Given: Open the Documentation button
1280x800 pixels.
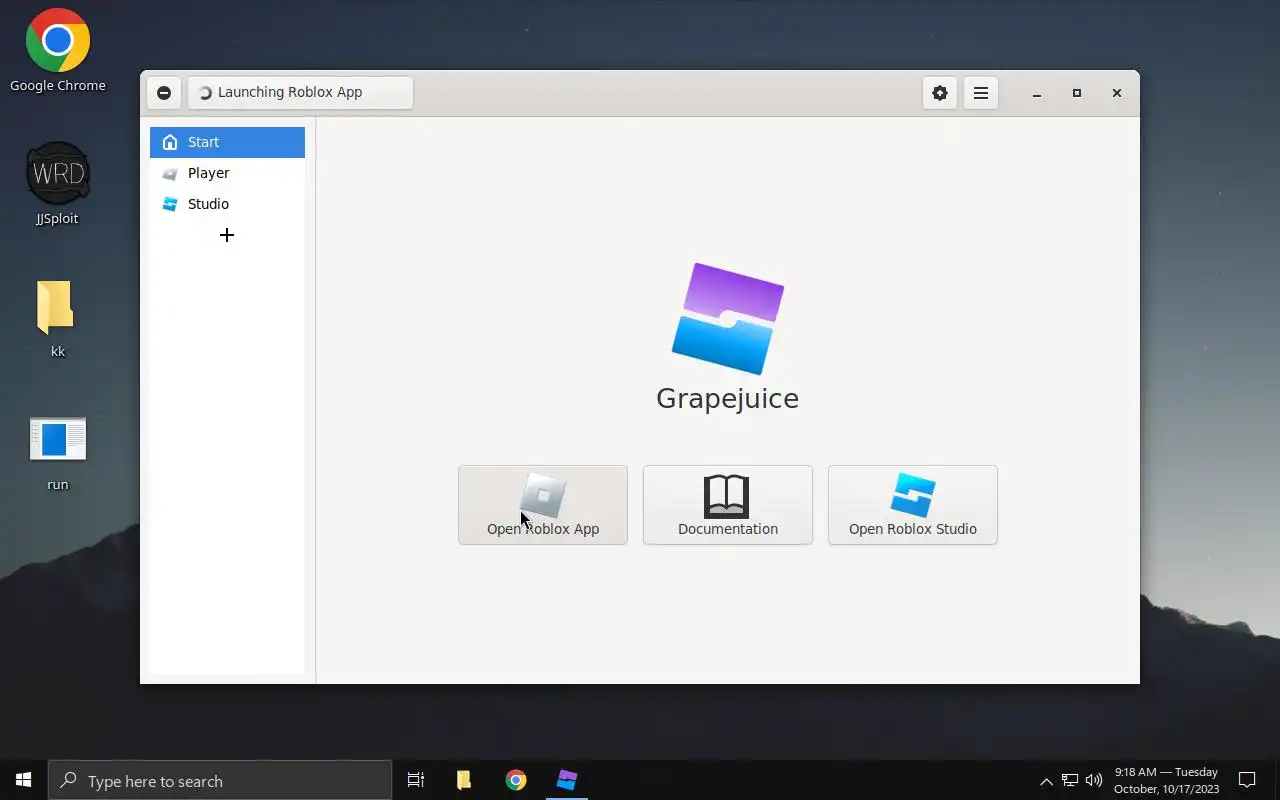Looking at the screenshot, I should point(728,505).
